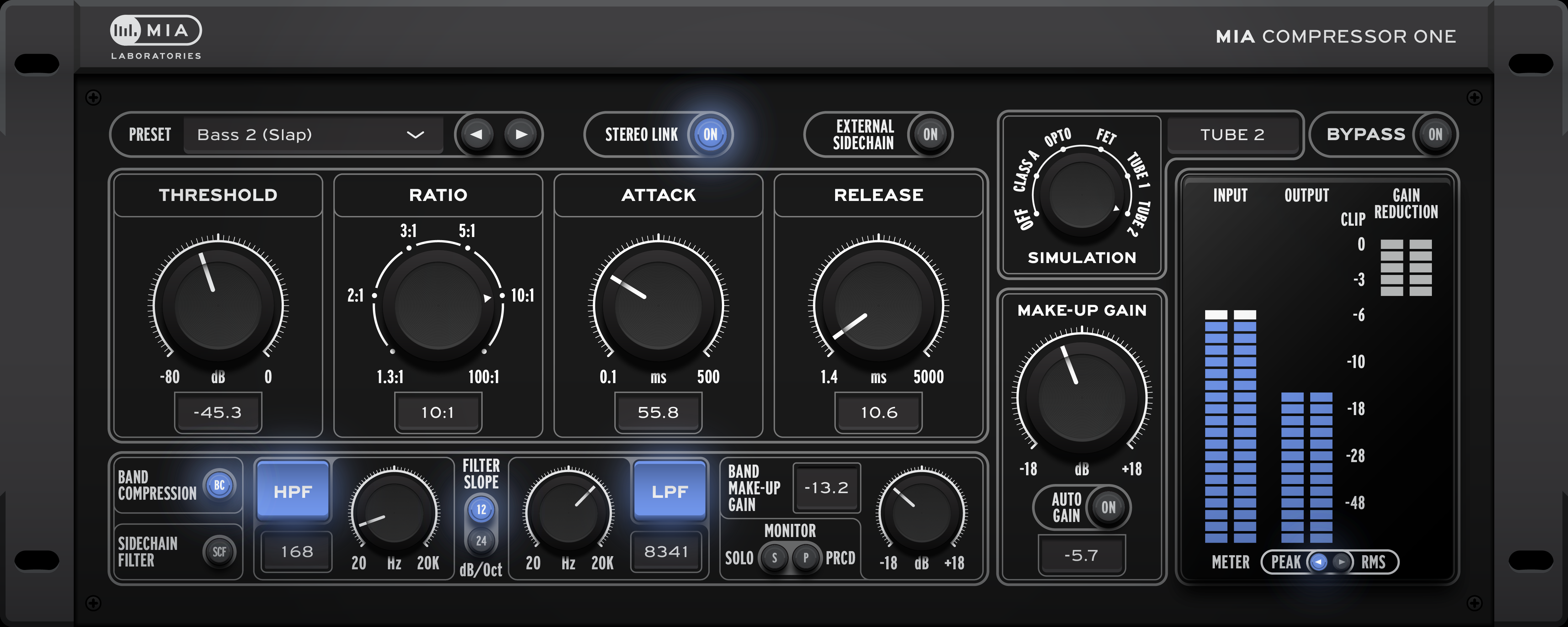The height and width of the screenshot is (627, 1568).
Task: Click the 2:1 ratio mark
Action: click(356, 296)
